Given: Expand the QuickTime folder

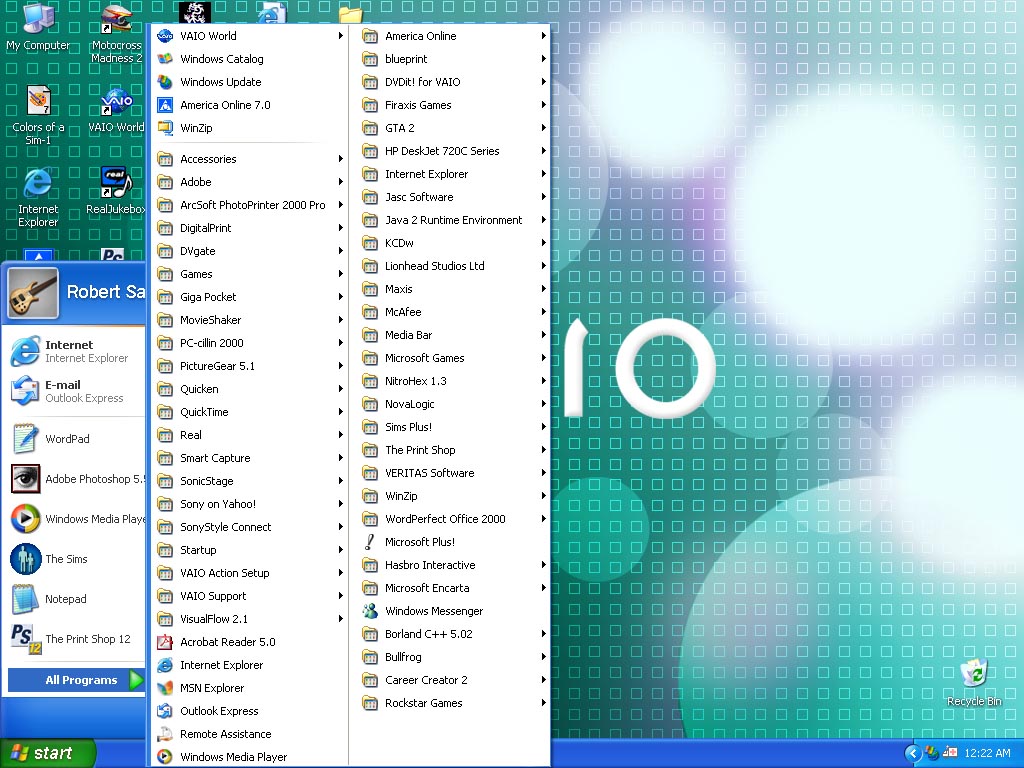Looking at the screenshot, I should click(249, 411).
